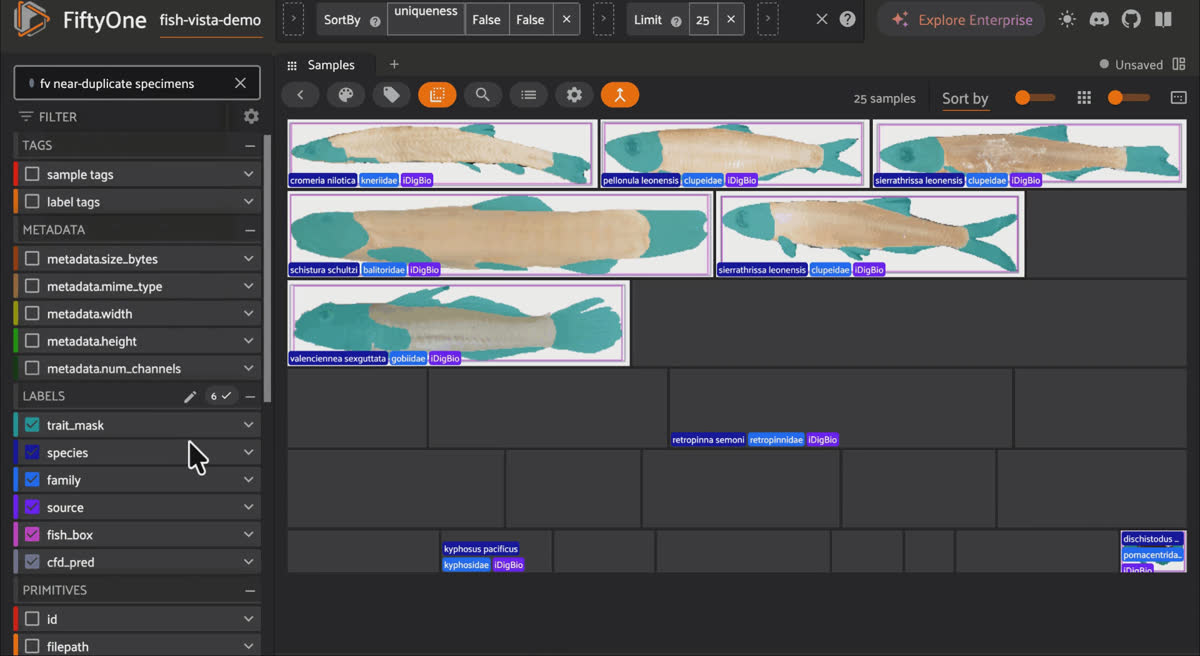Edit the limit value 25
The image size is (1200, 656).
point(703,20)
